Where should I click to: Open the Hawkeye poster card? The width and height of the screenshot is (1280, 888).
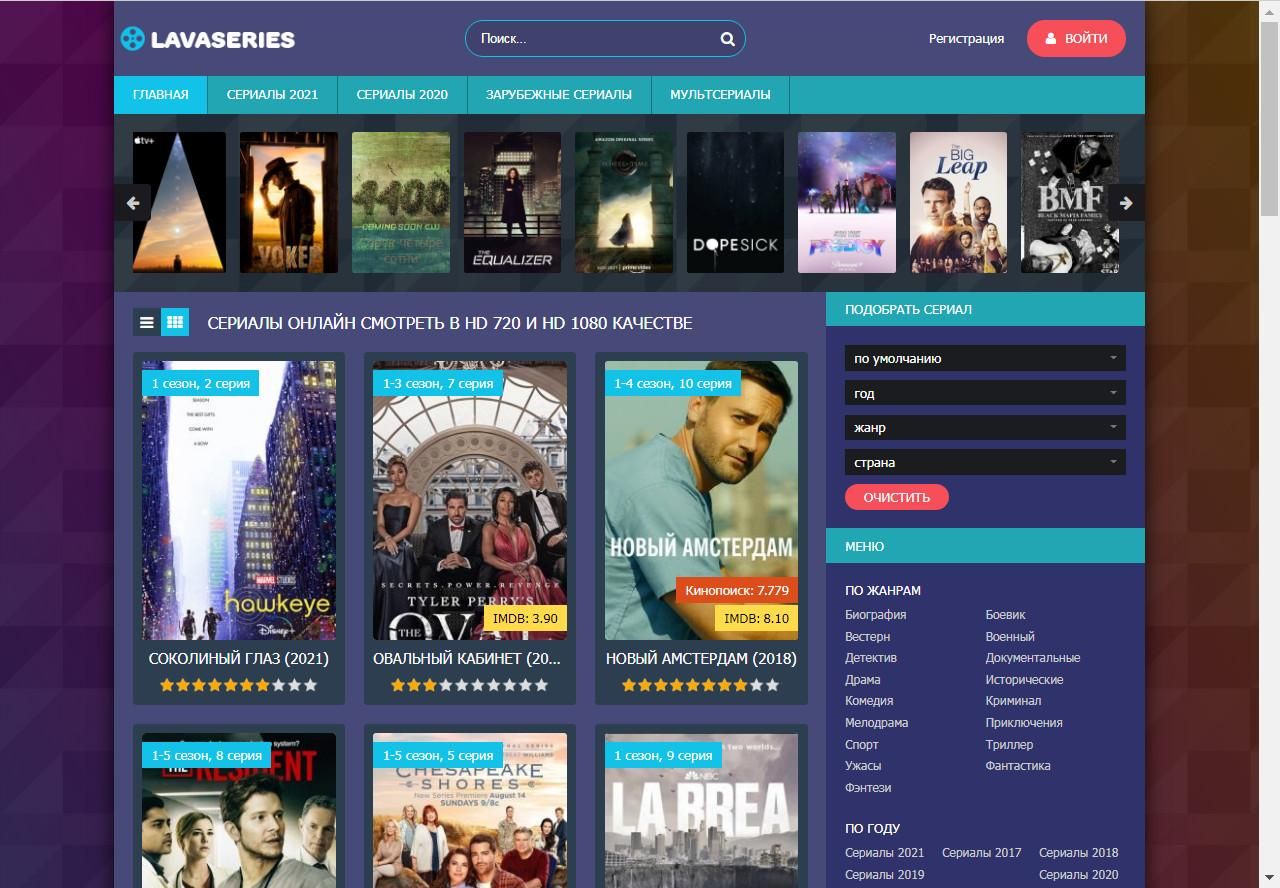click(x=239, y=500)
